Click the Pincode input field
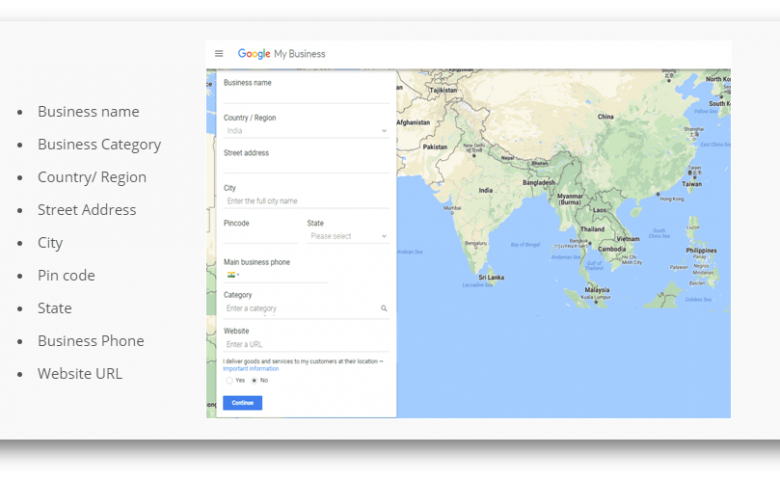The height and width of the screenshot is (480, 780). pos(260,237)
